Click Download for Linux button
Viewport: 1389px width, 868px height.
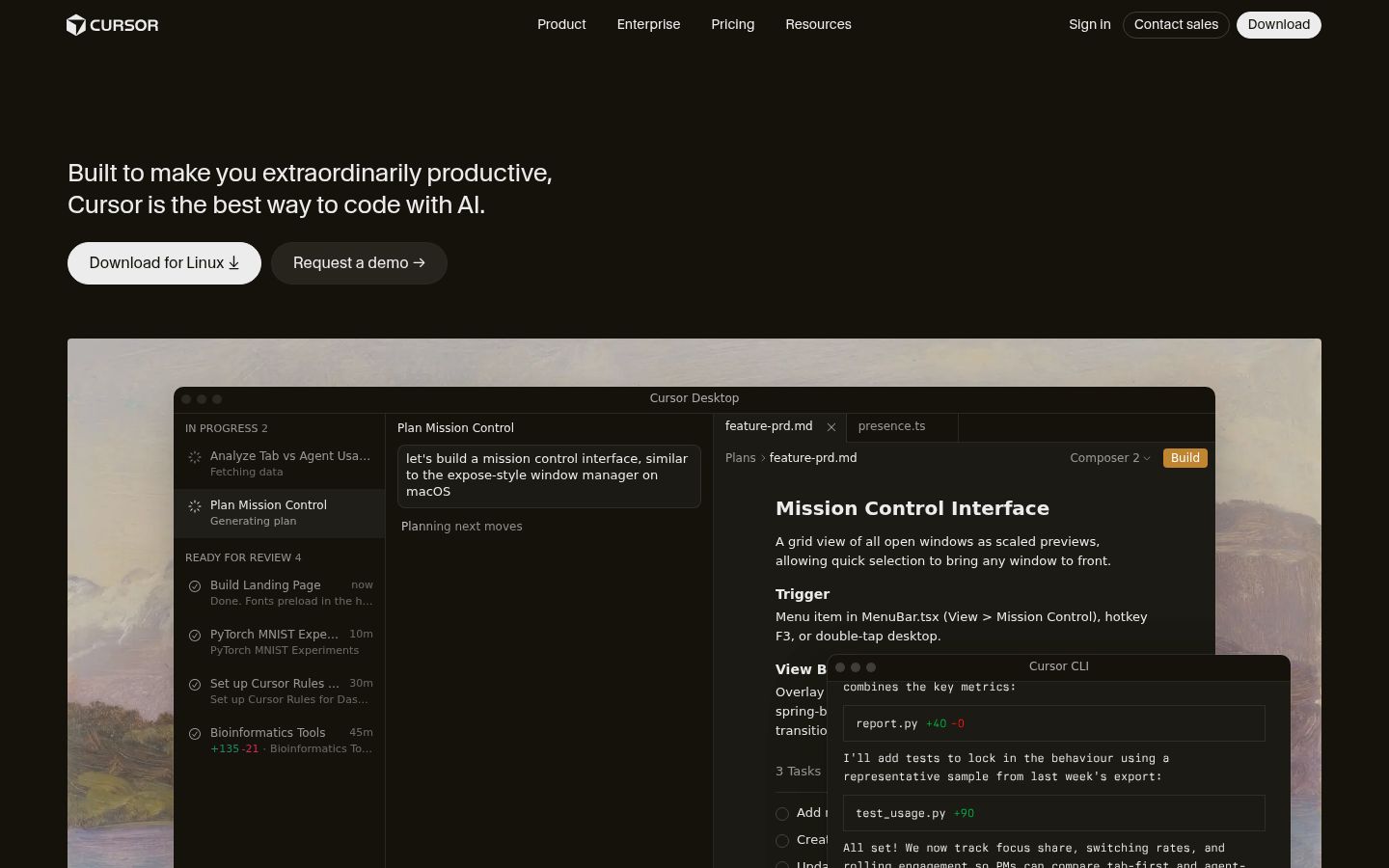pos(164,263)
